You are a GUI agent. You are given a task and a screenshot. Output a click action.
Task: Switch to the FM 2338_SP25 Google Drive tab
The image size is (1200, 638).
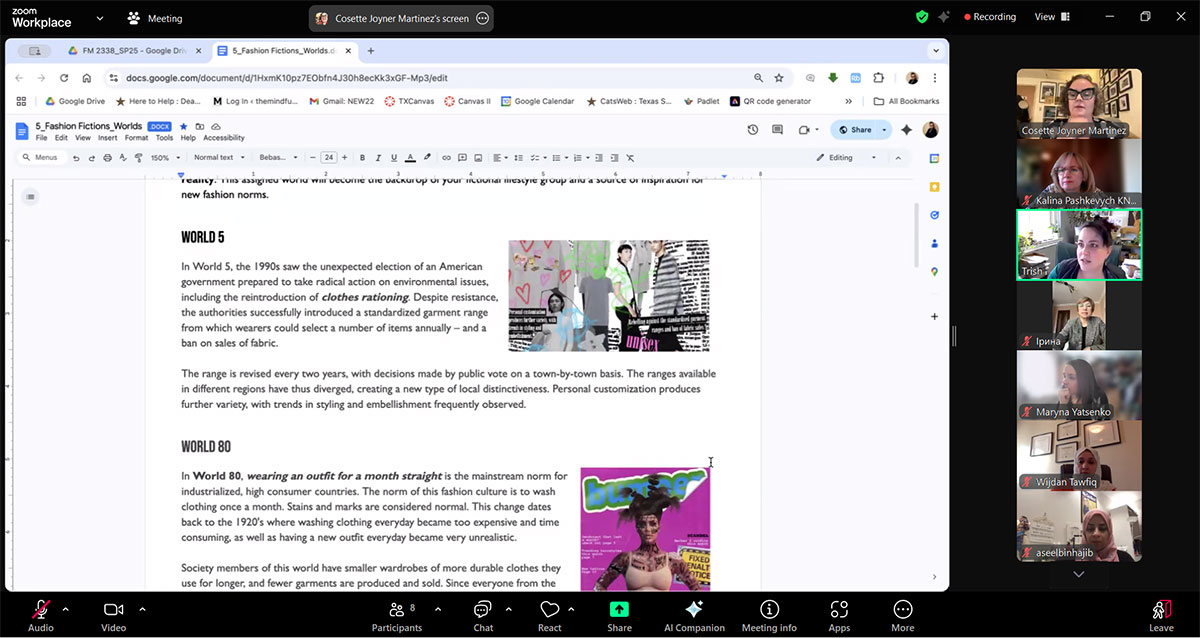tap(132, 50)
